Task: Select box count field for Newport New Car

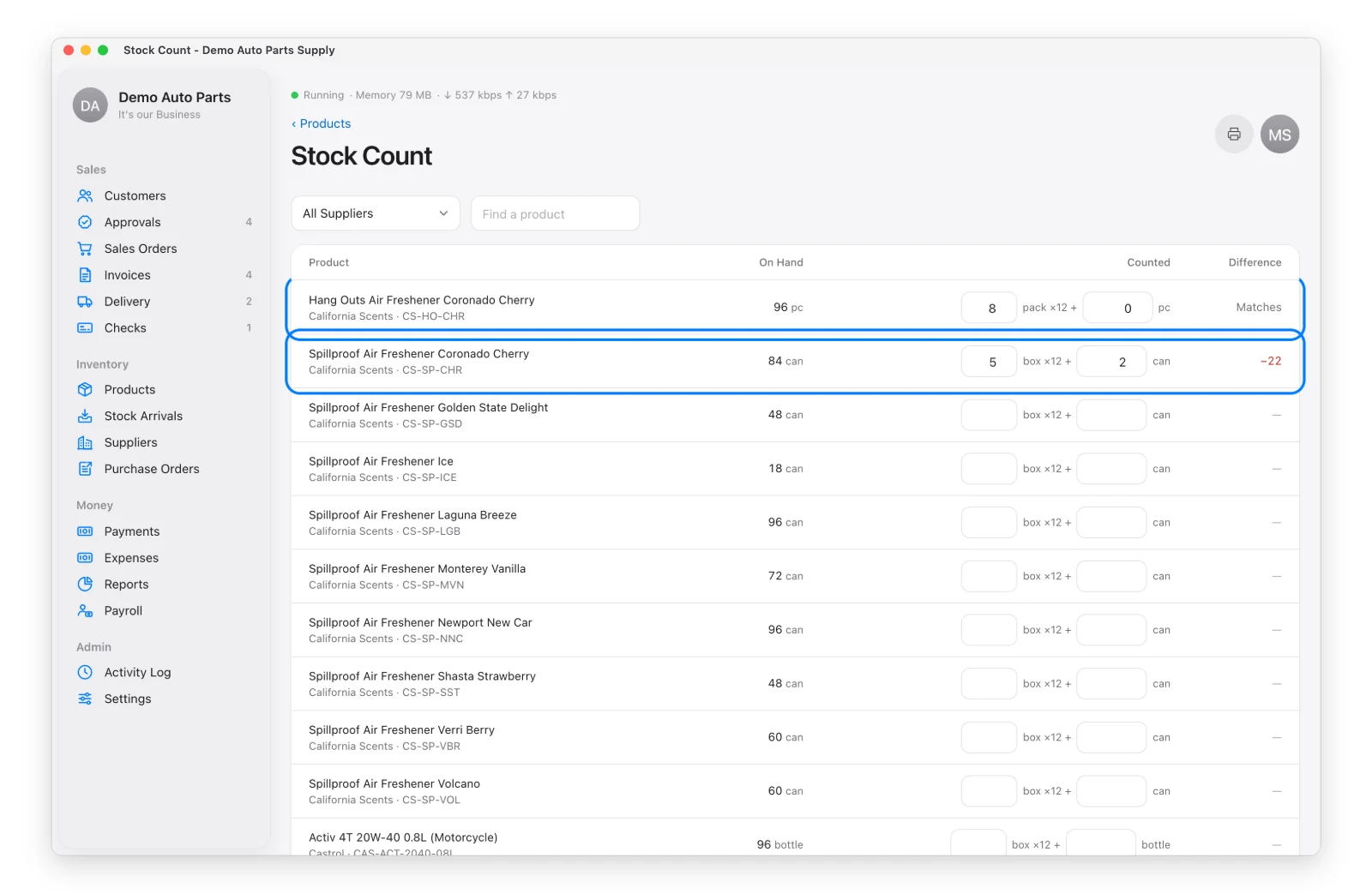Action: (989, 630)
